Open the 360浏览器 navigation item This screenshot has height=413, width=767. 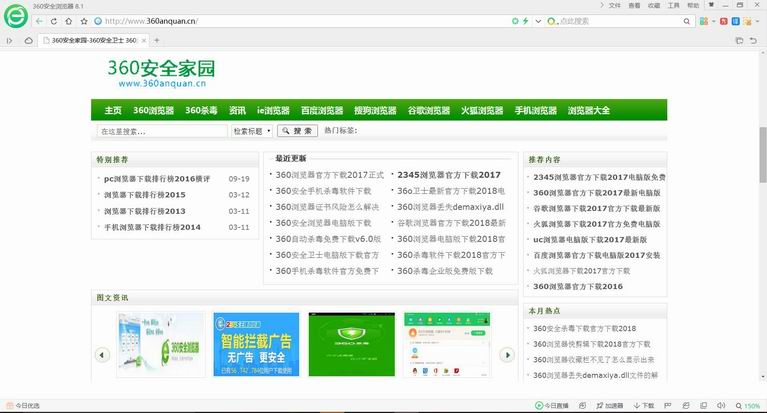tap(154, 110)
